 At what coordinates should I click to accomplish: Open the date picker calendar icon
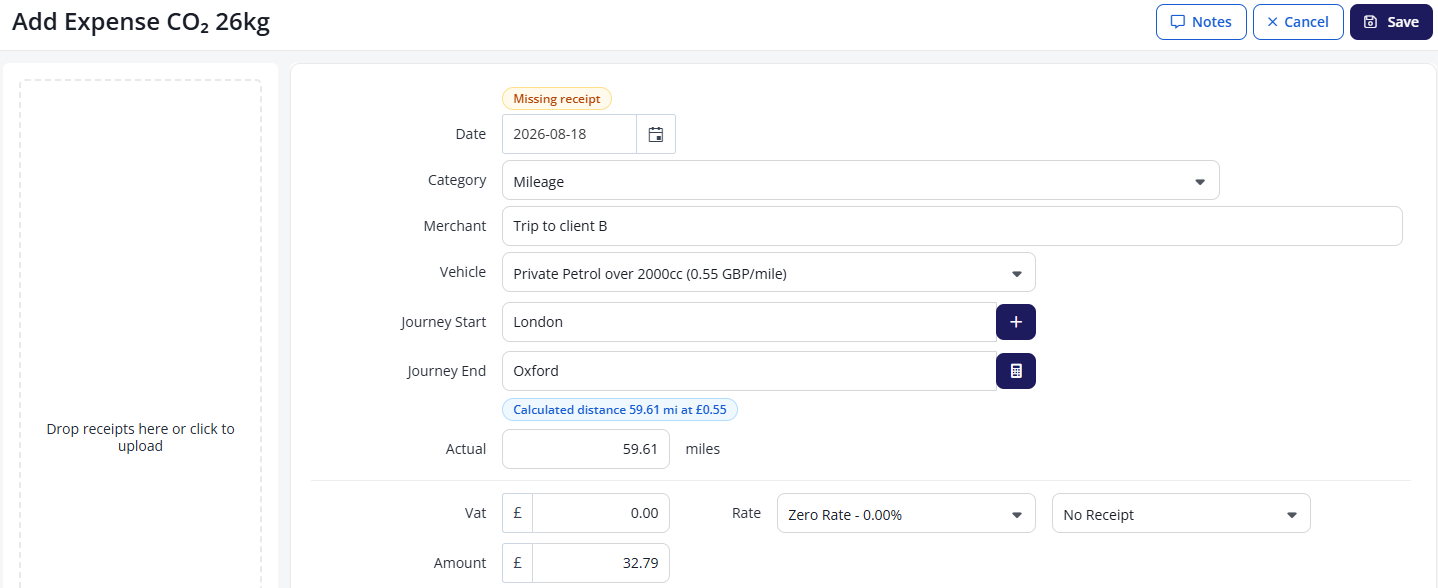tap(656, 134)
